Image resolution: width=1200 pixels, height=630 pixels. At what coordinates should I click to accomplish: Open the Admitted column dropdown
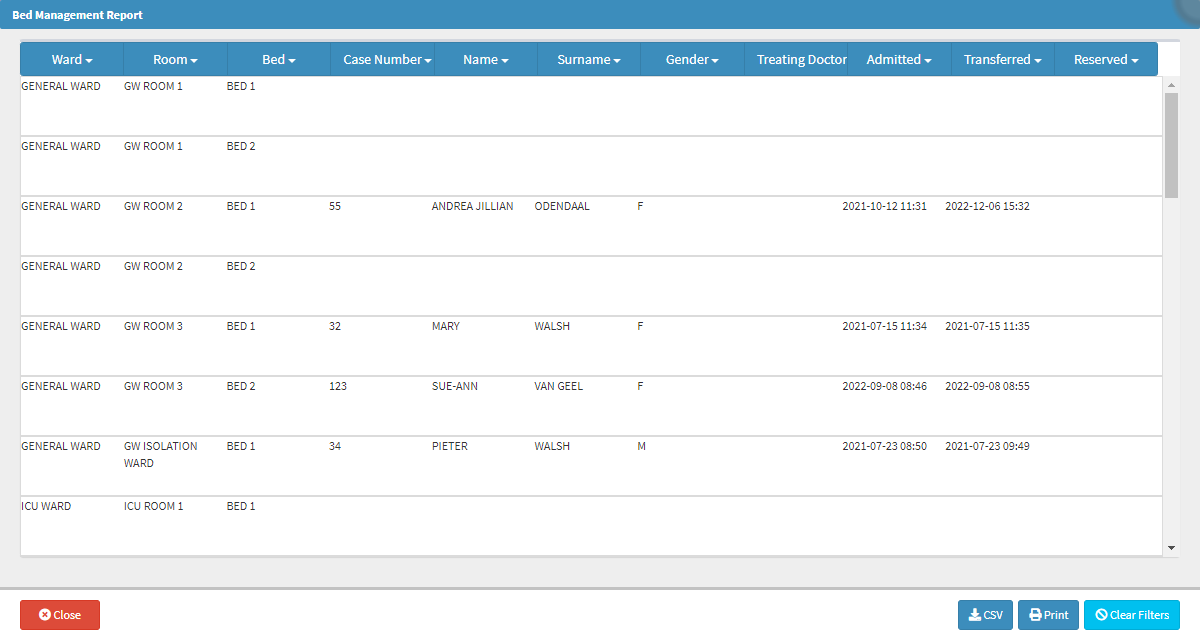pos(898,60)
